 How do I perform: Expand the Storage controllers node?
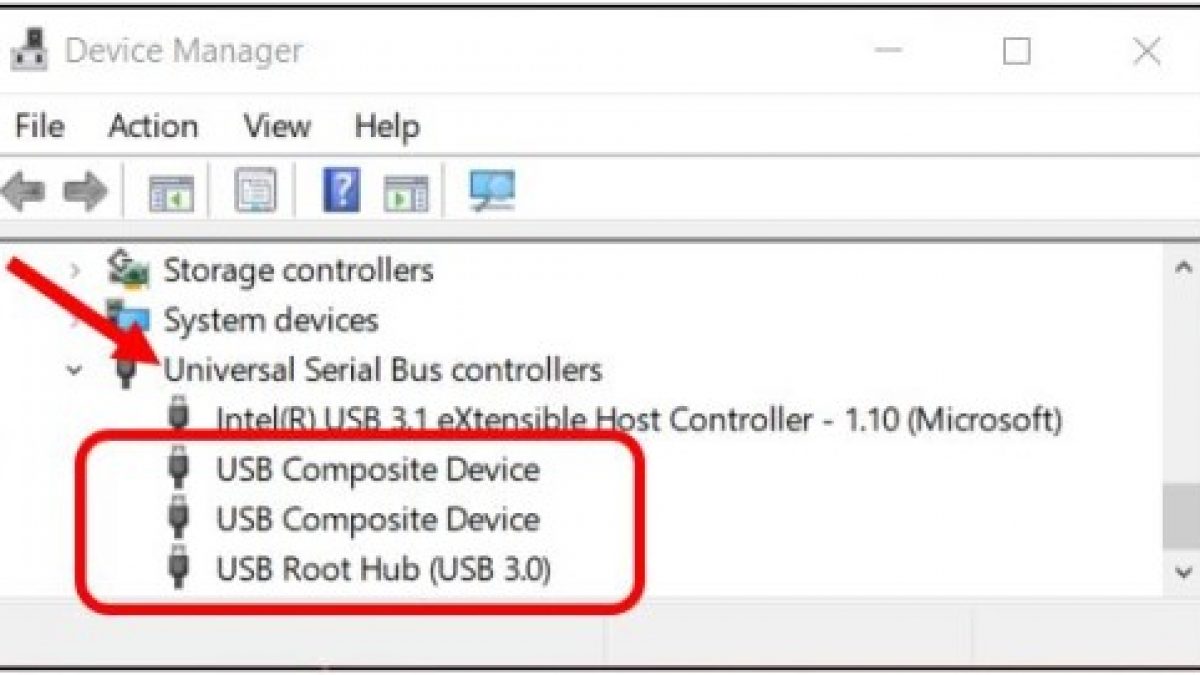74,270
